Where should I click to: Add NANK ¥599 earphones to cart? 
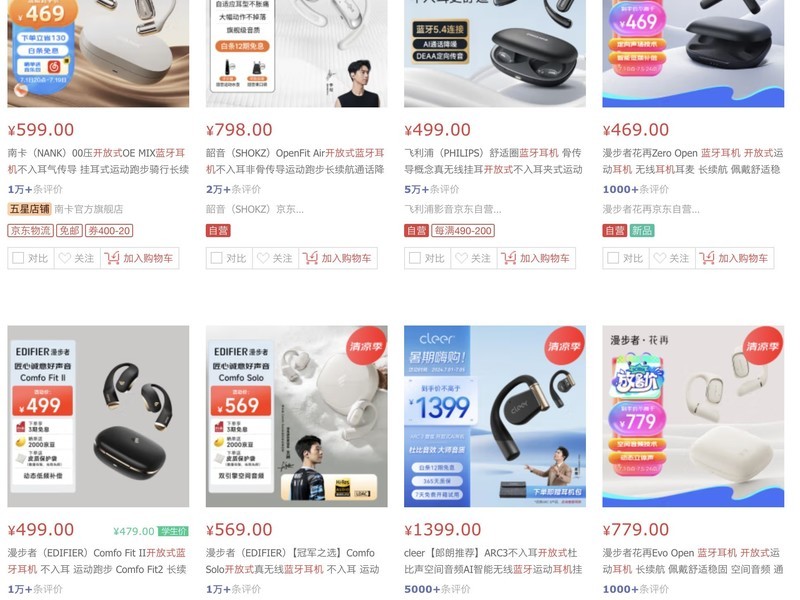pyautogui.click(x=139, y=258)
